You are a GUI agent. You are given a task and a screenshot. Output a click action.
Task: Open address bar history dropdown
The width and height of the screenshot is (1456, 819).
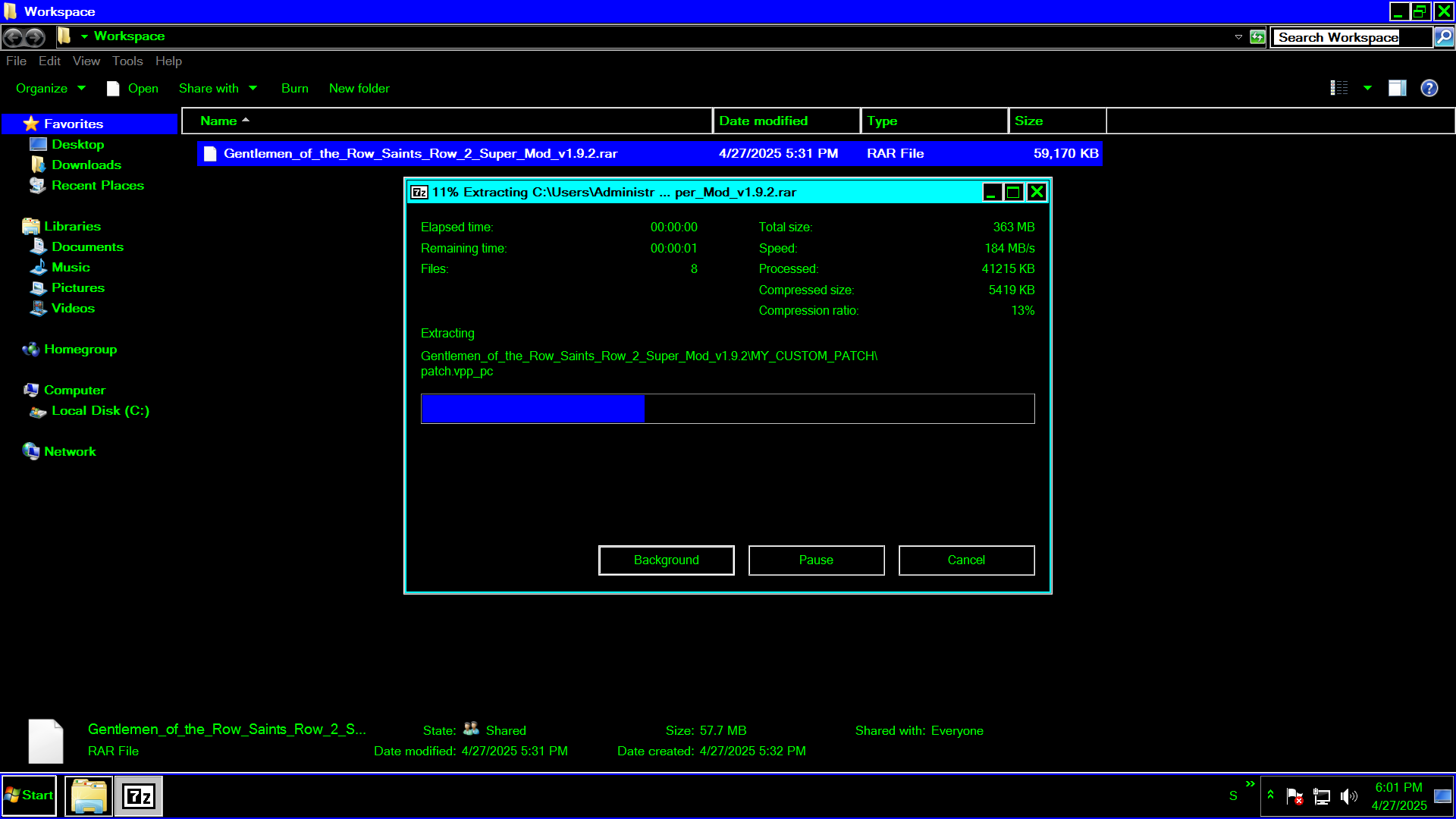[x=1238, y=36]
